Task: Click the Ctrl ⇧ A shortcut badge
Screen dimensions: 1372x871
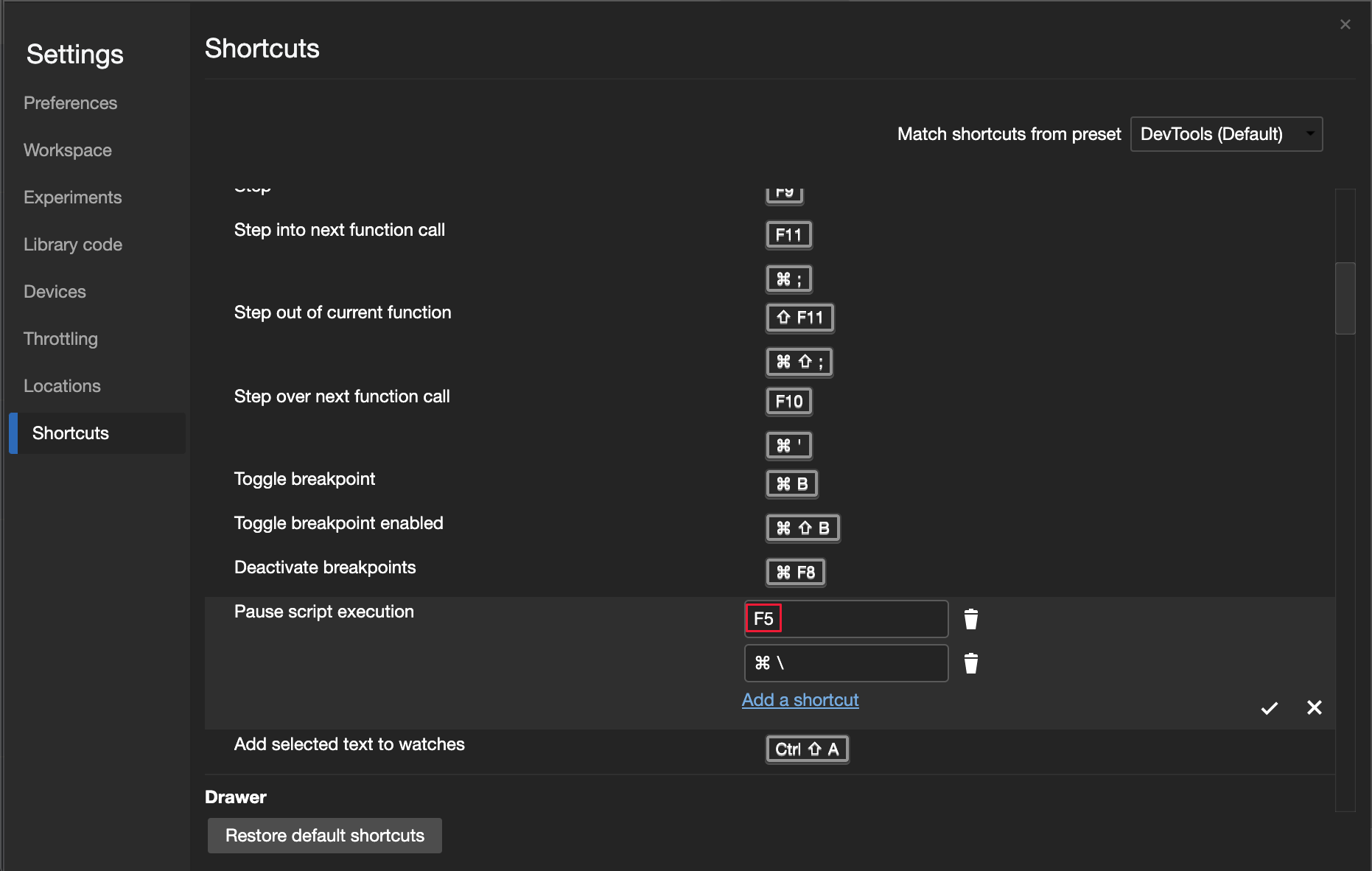Action: [808, 749]
